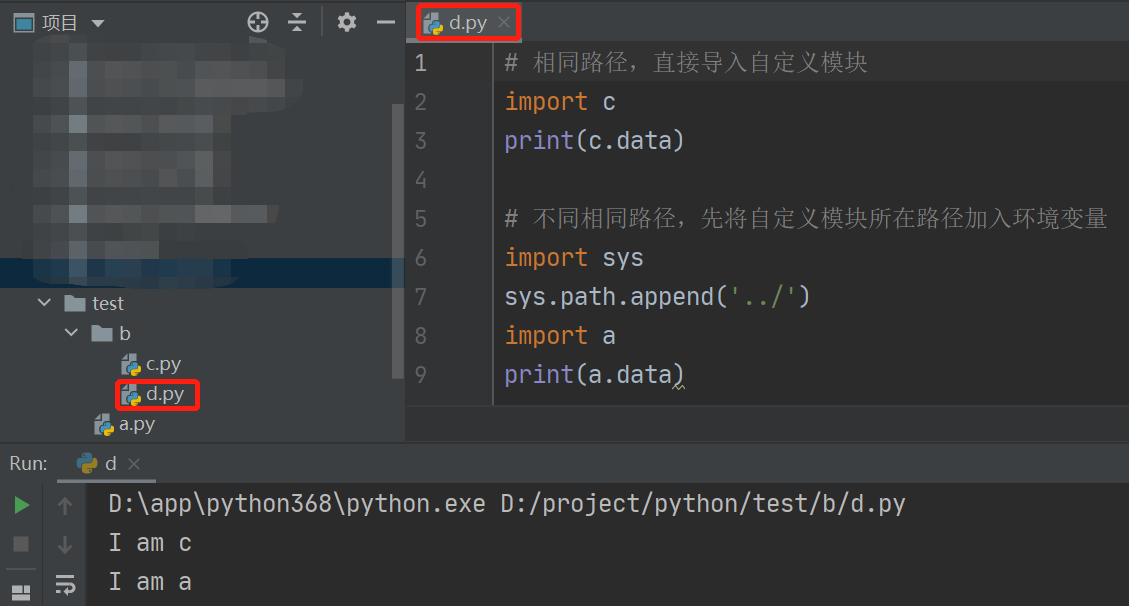This screenshot has height=606, width=1129.
Task: Close the d run tab
Action: tap(134, 464)
